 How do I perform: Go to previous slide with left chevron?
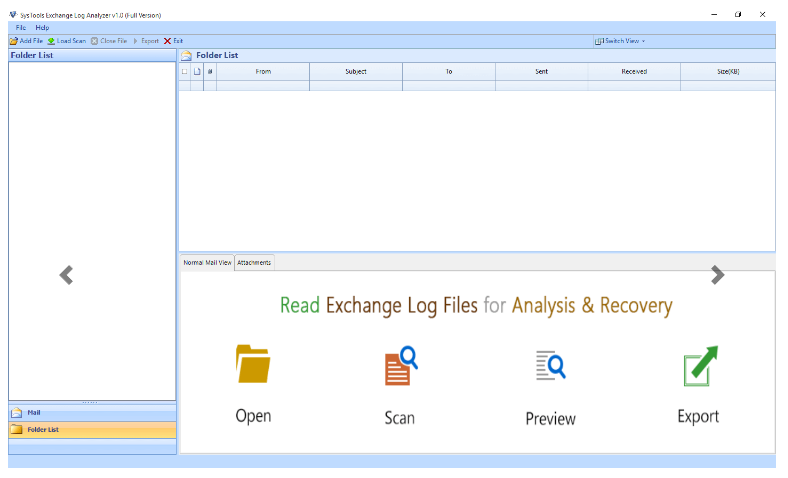click(66, 275)
